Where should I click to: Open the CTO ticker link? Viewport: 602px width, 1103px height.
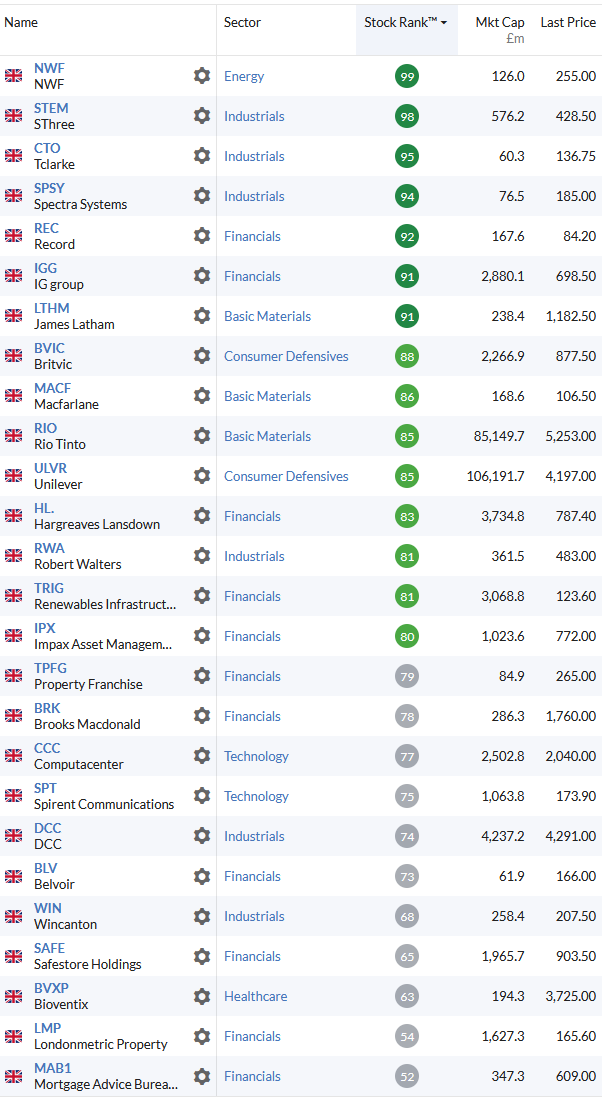(x=47, y=148)
